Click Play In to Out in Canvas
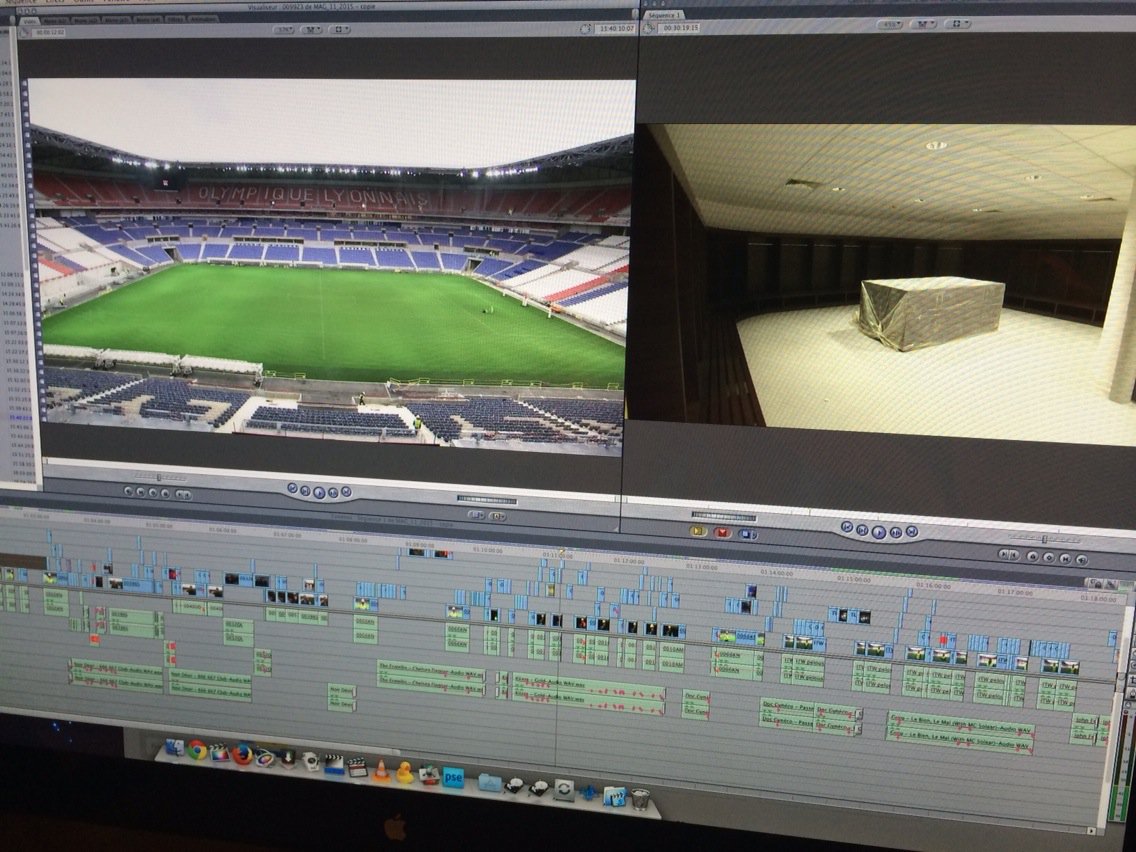 [x=862, y=530]
